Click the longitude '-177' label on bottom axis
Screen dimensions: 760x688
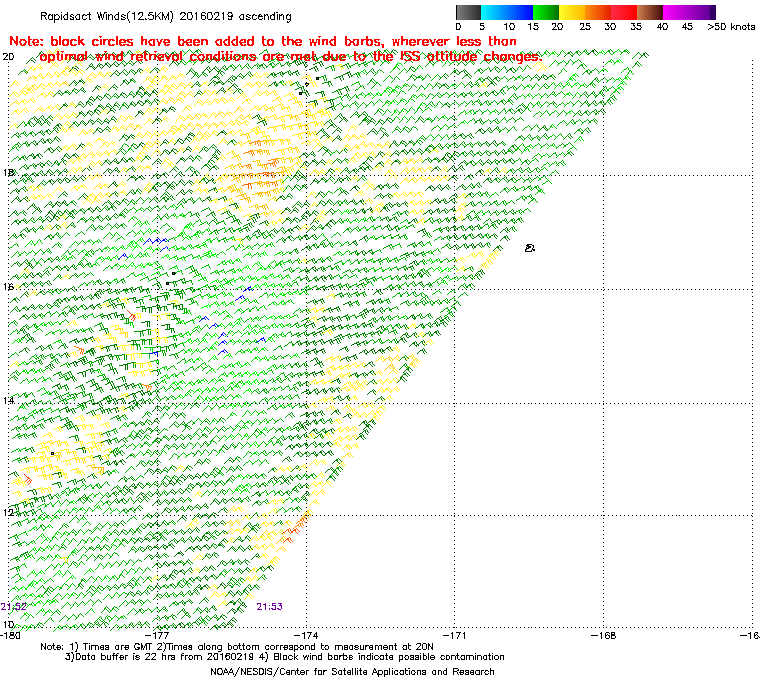tap(157, 635)
